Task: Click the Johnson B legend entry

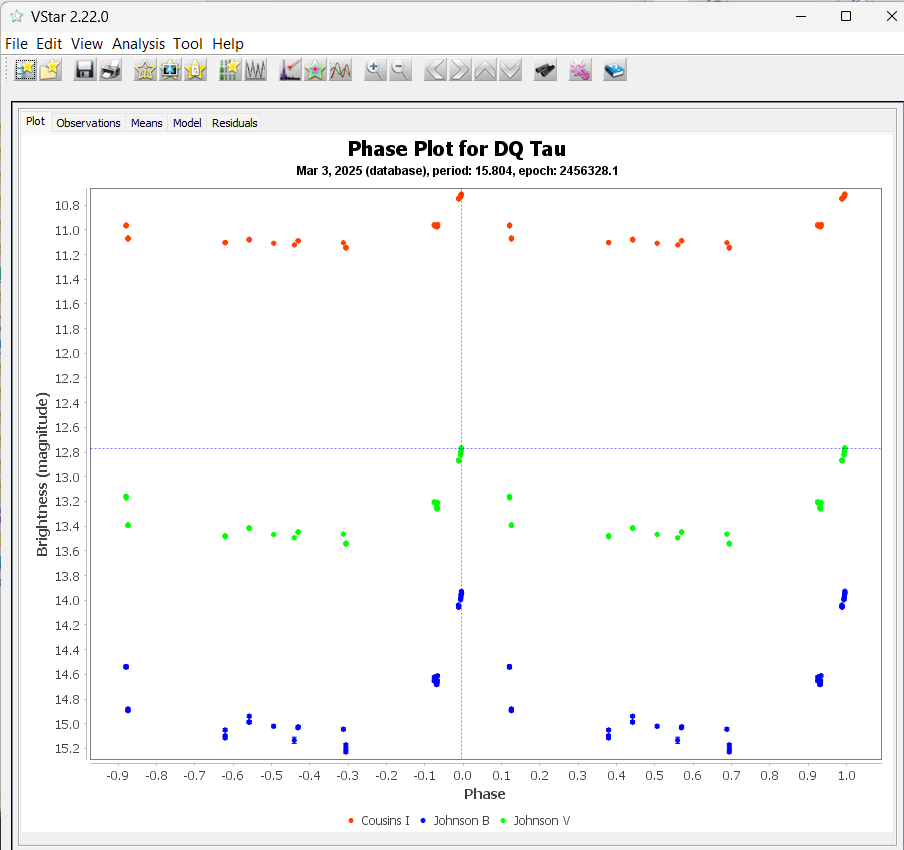Action: 455,821
